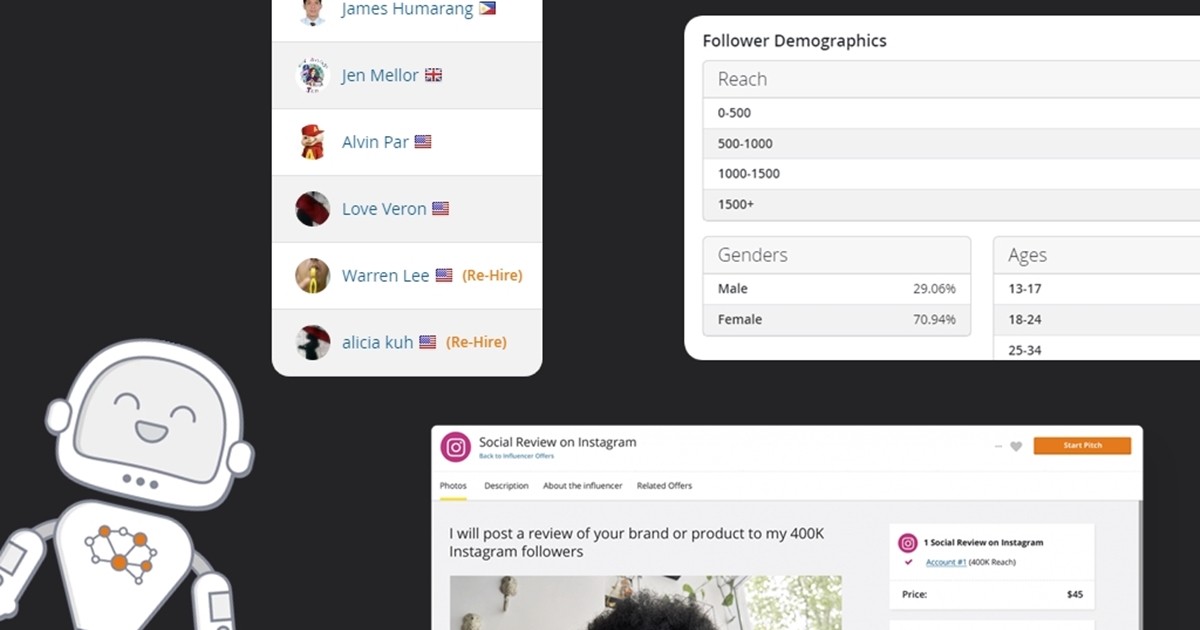
Task: Click the James Humarang name link
Action: [x=407, y=9]
